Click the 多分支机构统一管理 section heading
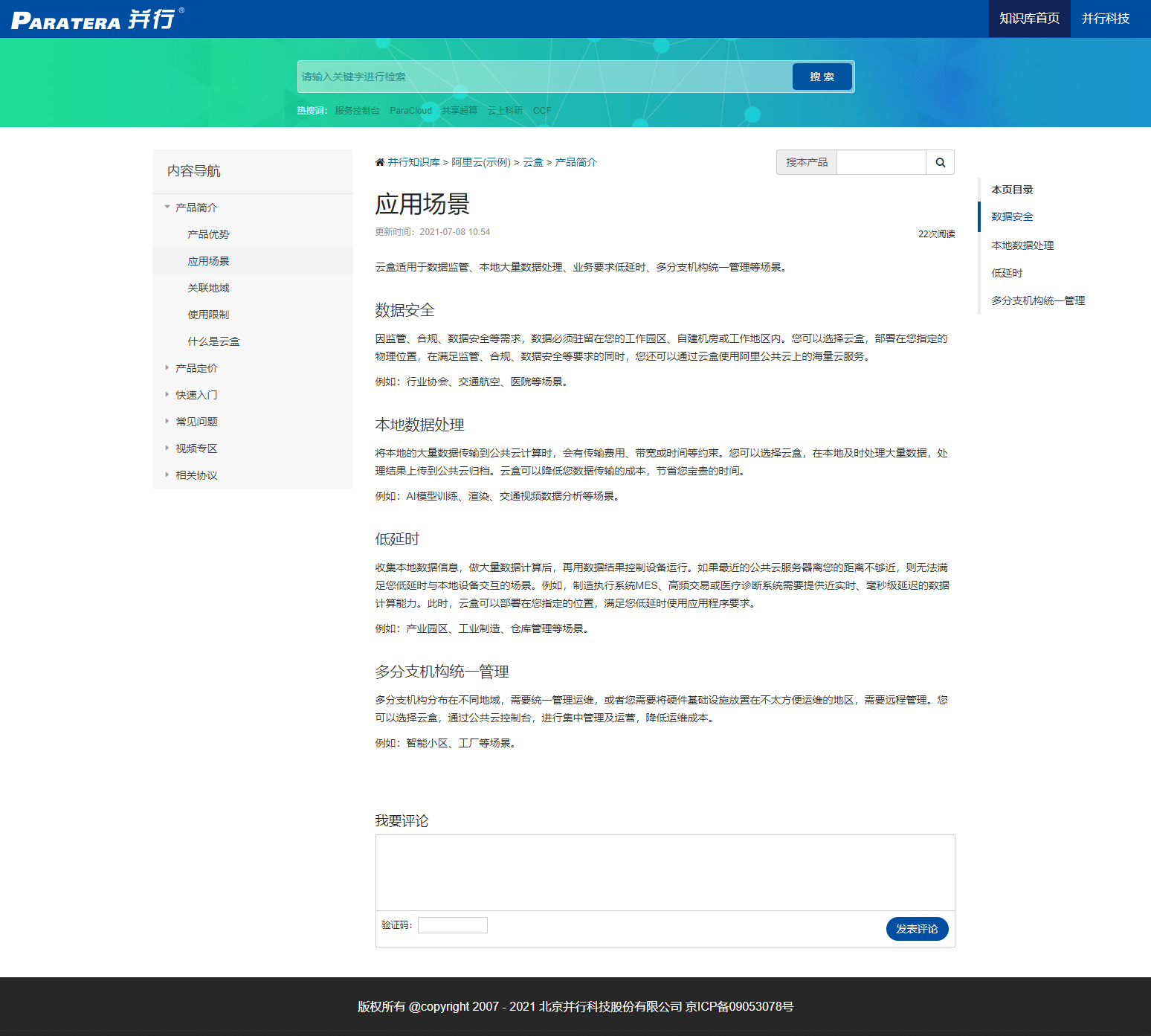This screenshot has height=1036, width=1151. pyautogui.click(x=442, y=672)
